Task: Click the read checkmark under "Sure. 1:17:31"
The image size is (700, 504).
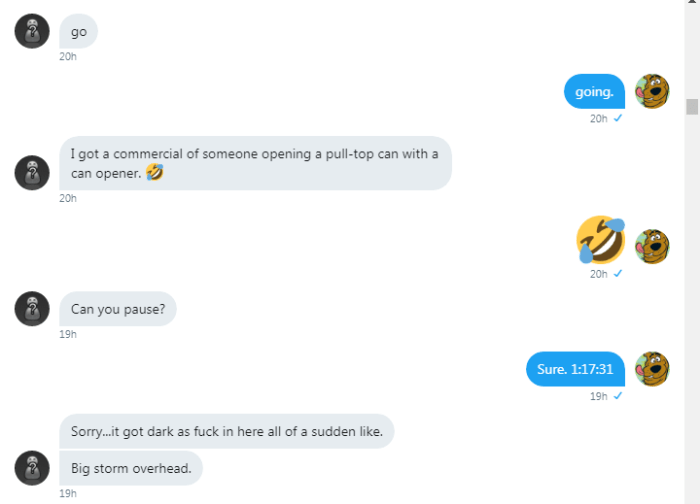Action: click(618, 396)
